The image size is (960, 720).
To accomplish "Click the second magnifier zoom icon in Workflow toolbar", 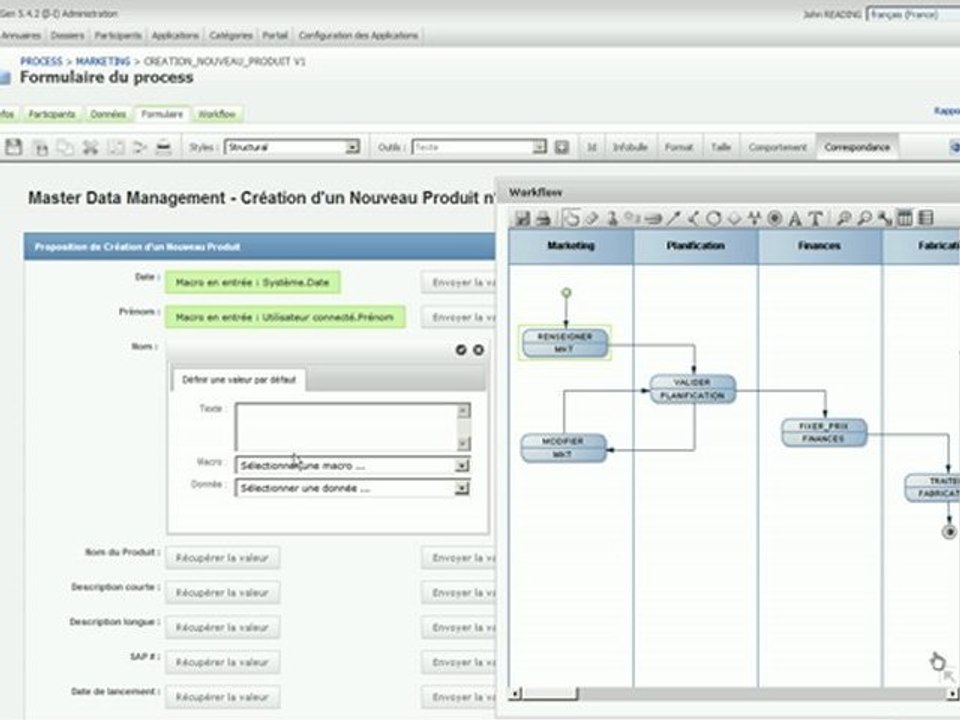I will click(x=864, y=218).
